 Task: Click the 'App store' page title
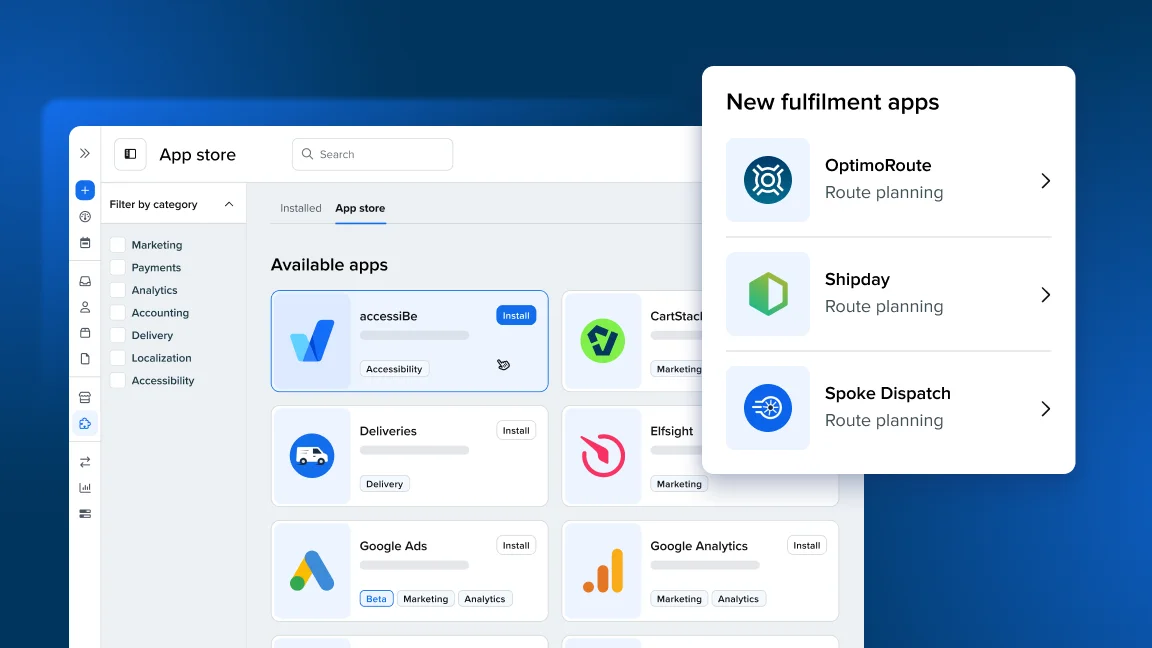(198, 154)
